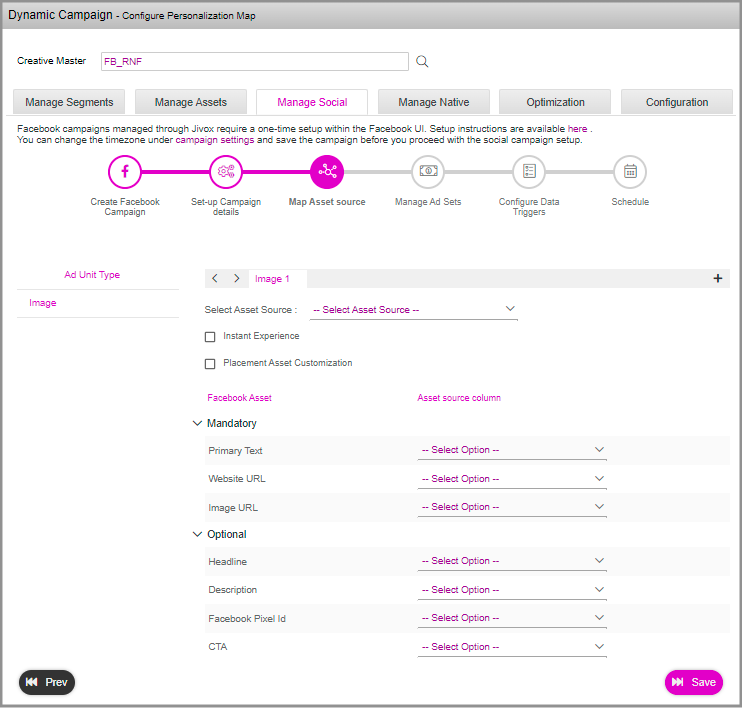Screen dimensions: 742x708
Task: Click the Creative Master input field
Action: (x=254, y=62)
